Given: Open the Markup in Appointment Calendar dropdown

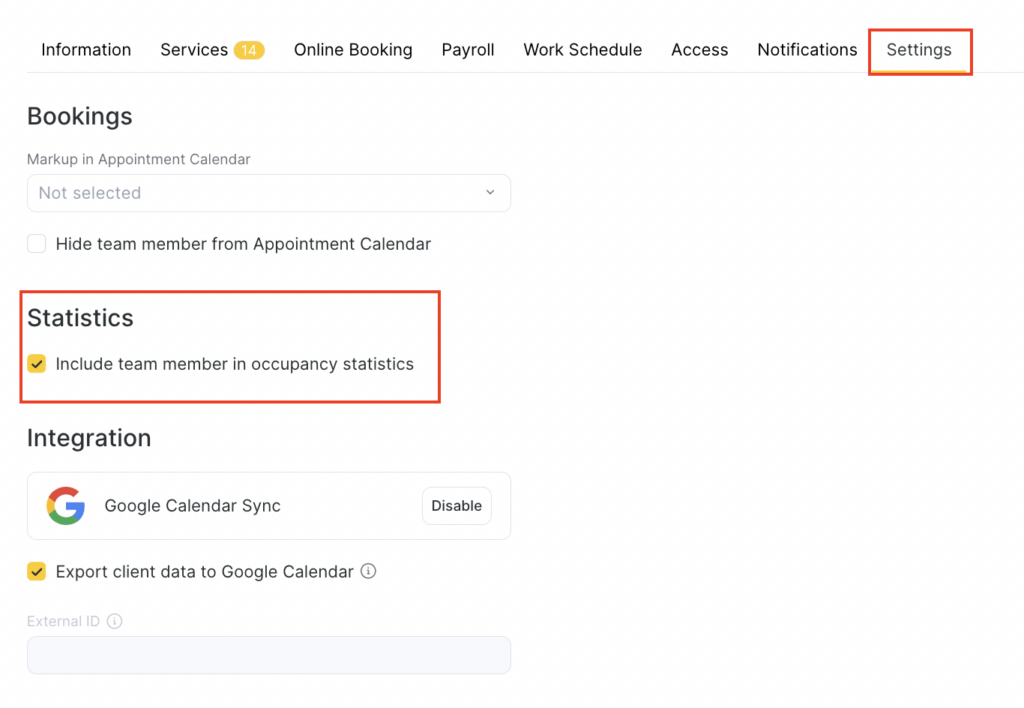Looking at the screenshot, I should [x=268, y=193].
